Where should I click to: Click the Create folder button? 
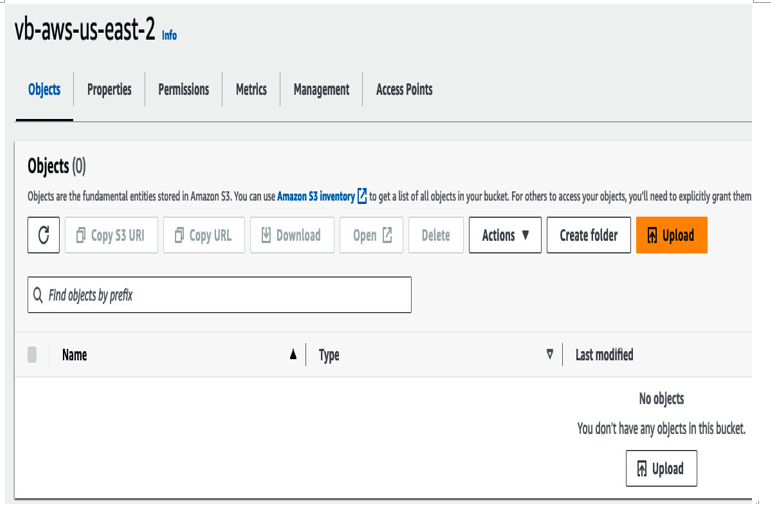[589, 235]
